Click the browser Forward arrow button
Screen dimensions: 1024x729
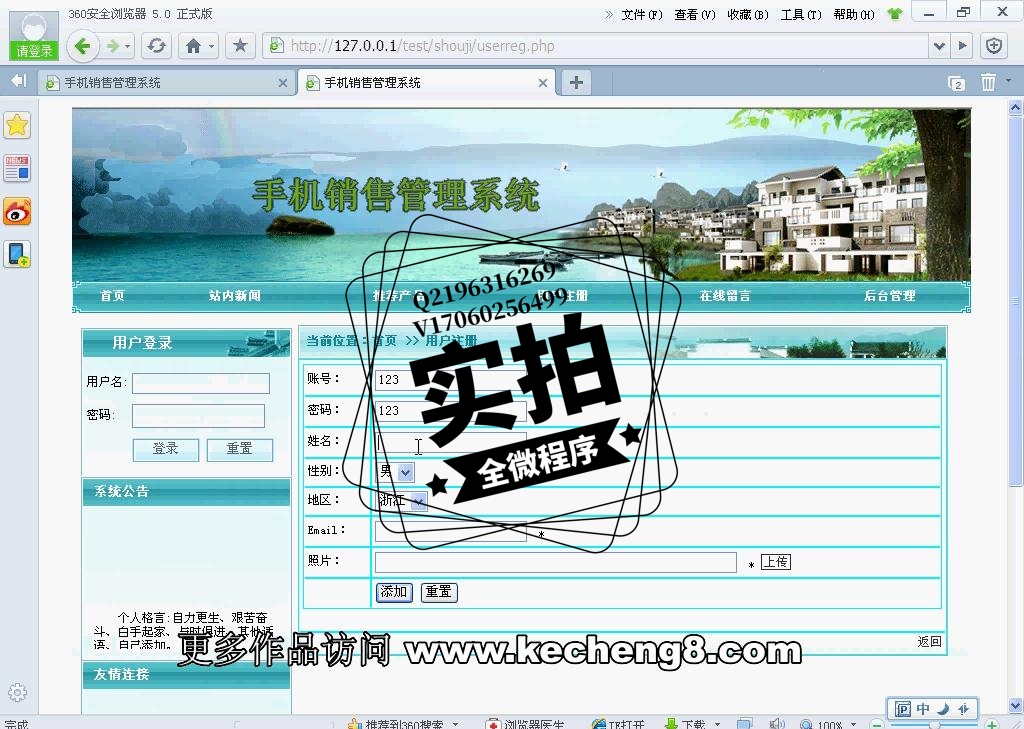[x=113, y=46]
